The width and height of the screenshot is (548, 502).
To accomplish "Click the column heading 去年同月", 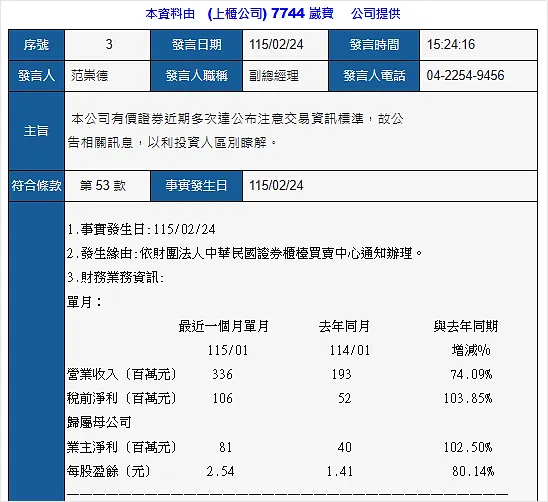I will point(344,326).
